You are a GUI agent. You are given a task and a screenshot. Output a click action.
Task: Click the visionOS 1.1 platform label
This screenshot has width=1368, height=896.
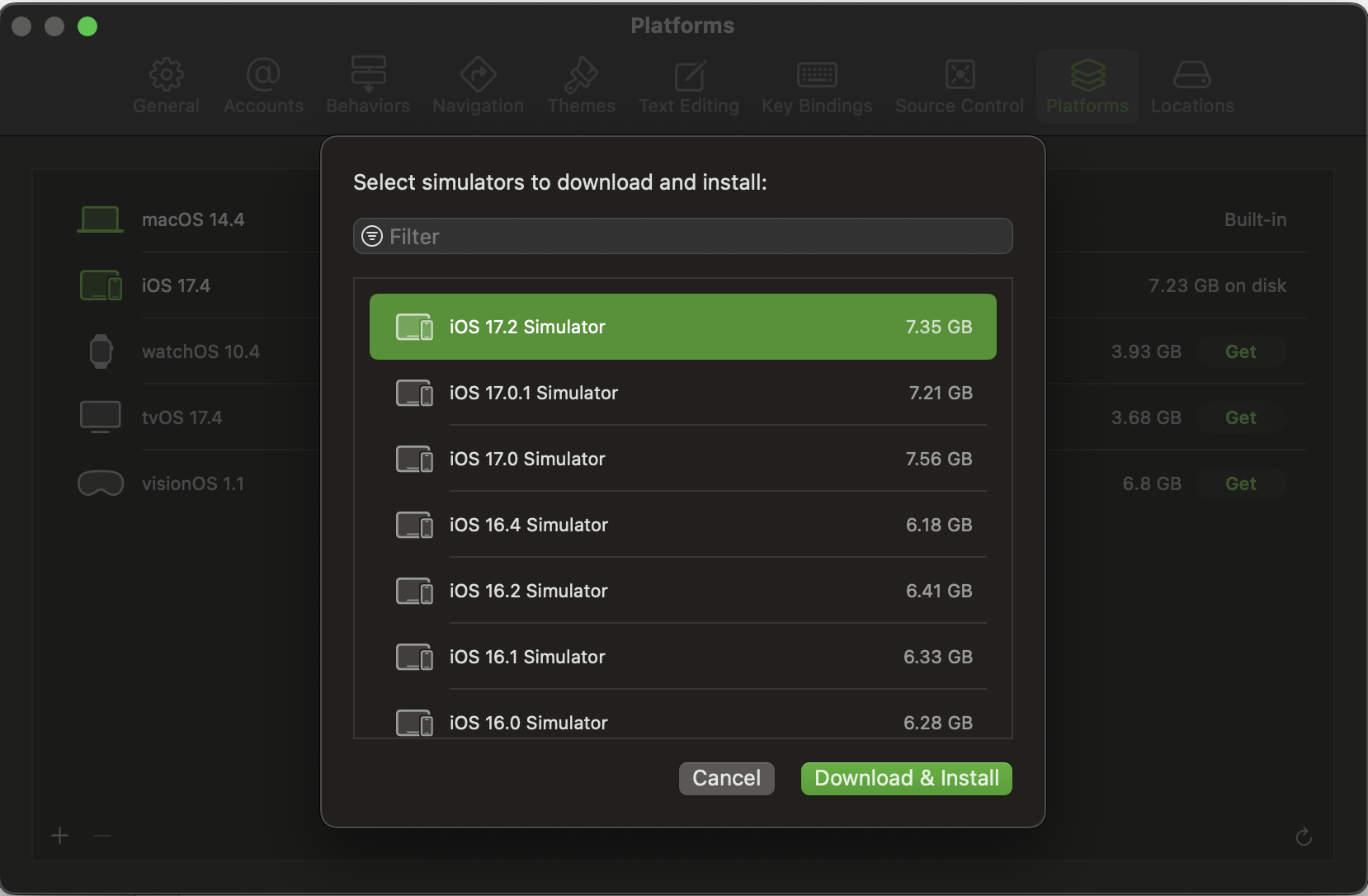coord(193,483)
